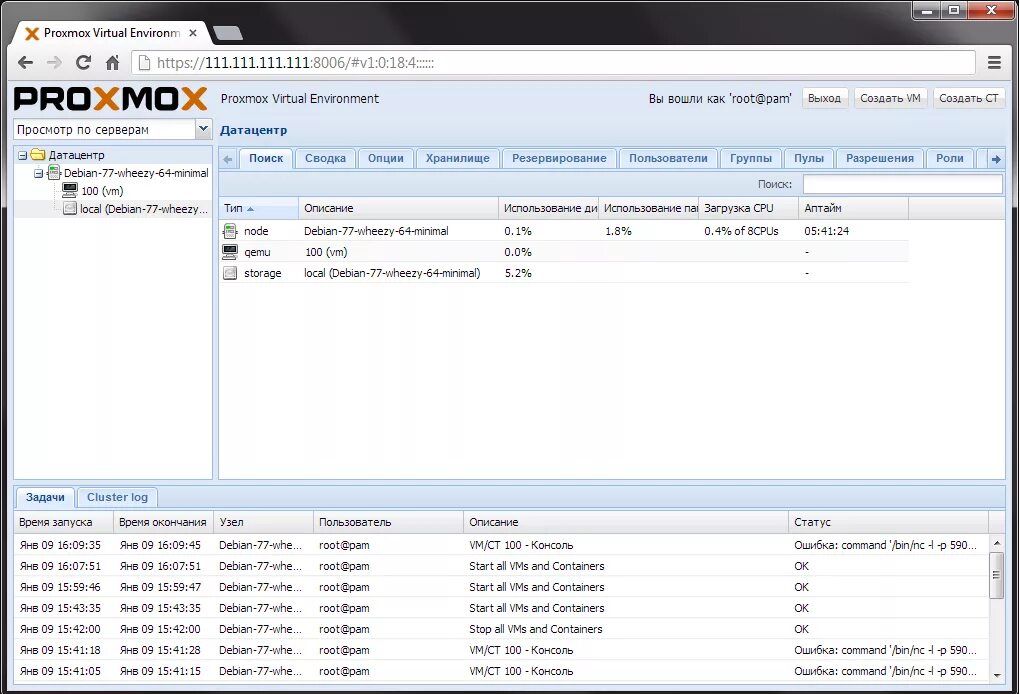
Task: Collapse the Датацентр tree node
Action: 22,155
